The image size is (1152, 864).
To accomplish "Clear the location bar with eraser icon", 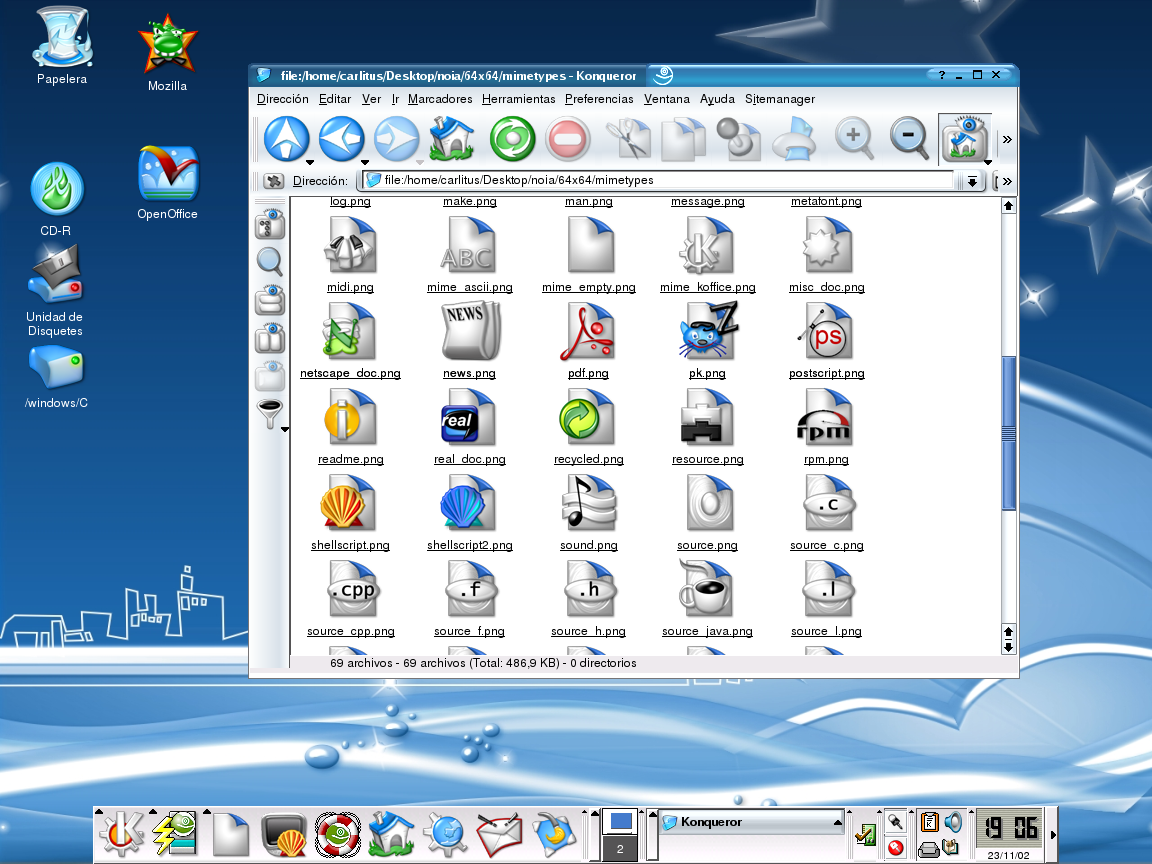I will [x=273, y=181].
